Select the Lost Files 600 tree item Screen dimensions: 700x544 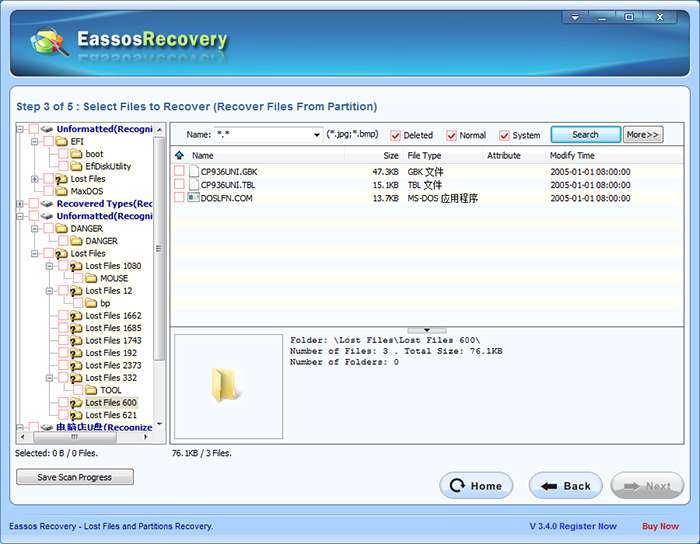[x=111, y=403]
